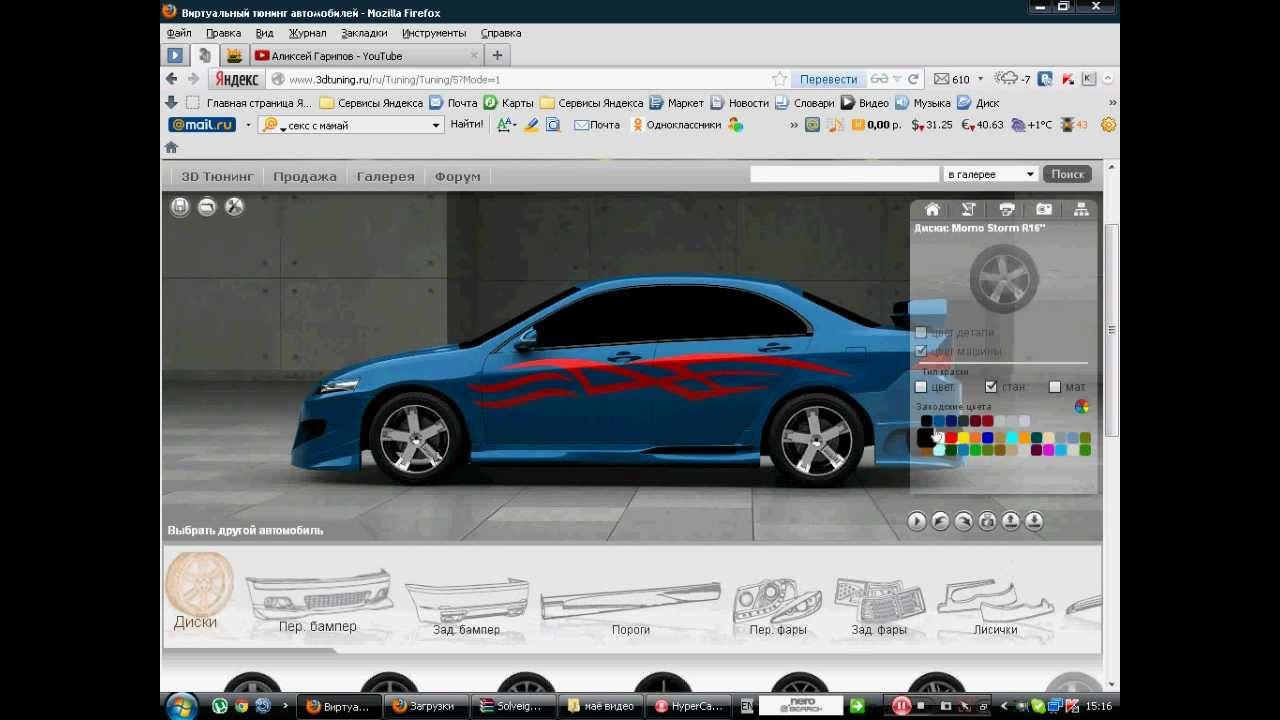The image size is (1280, 720).
Task: Click the Найти! button in Mail.ru toolbar
Action: click(466, 125)
